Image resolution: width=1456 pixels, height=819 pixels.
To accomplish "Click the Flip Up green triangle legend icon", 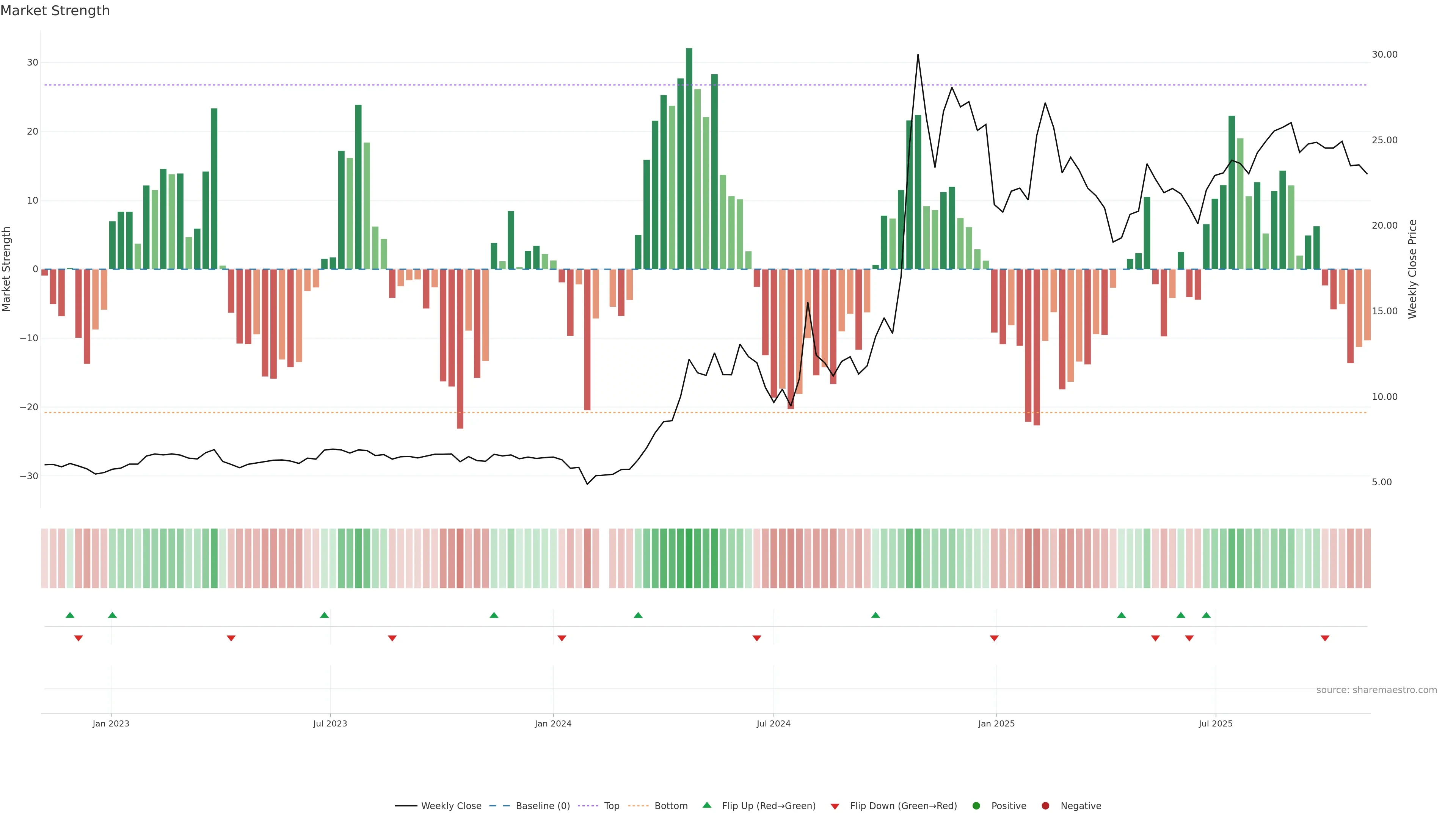I will pos(706,805).
